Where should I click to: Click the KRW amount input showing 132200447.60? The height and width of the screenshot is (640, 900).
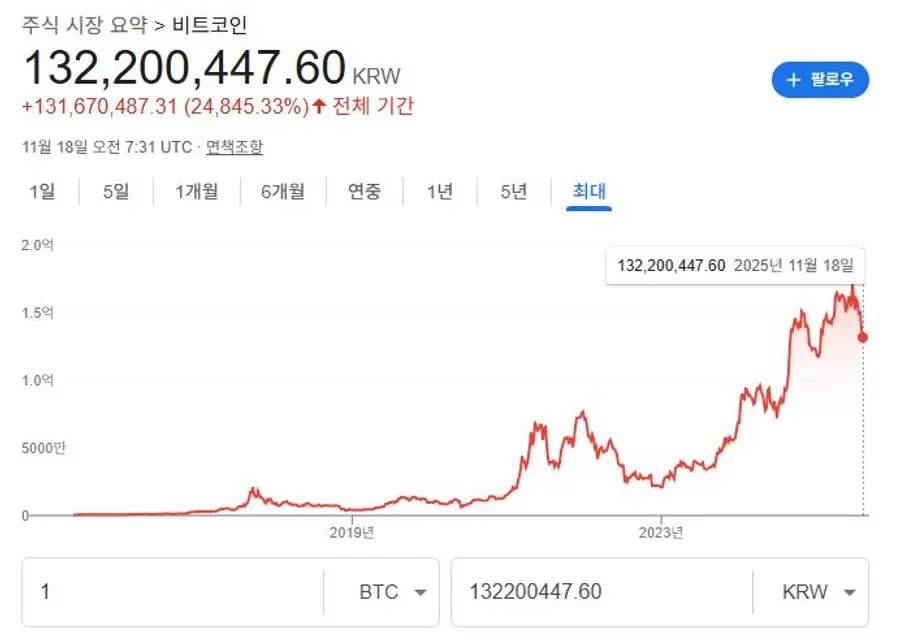click(x=600, y=592)
